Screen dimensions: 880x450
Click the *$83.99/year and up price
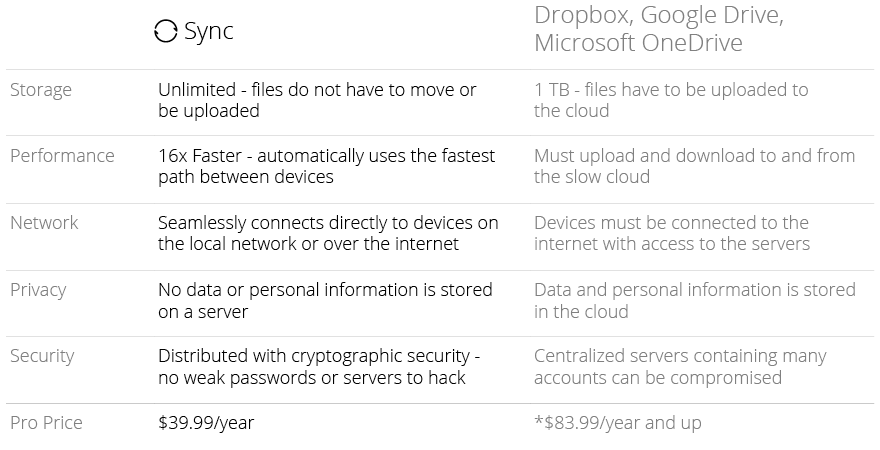(x=618, y=423)
